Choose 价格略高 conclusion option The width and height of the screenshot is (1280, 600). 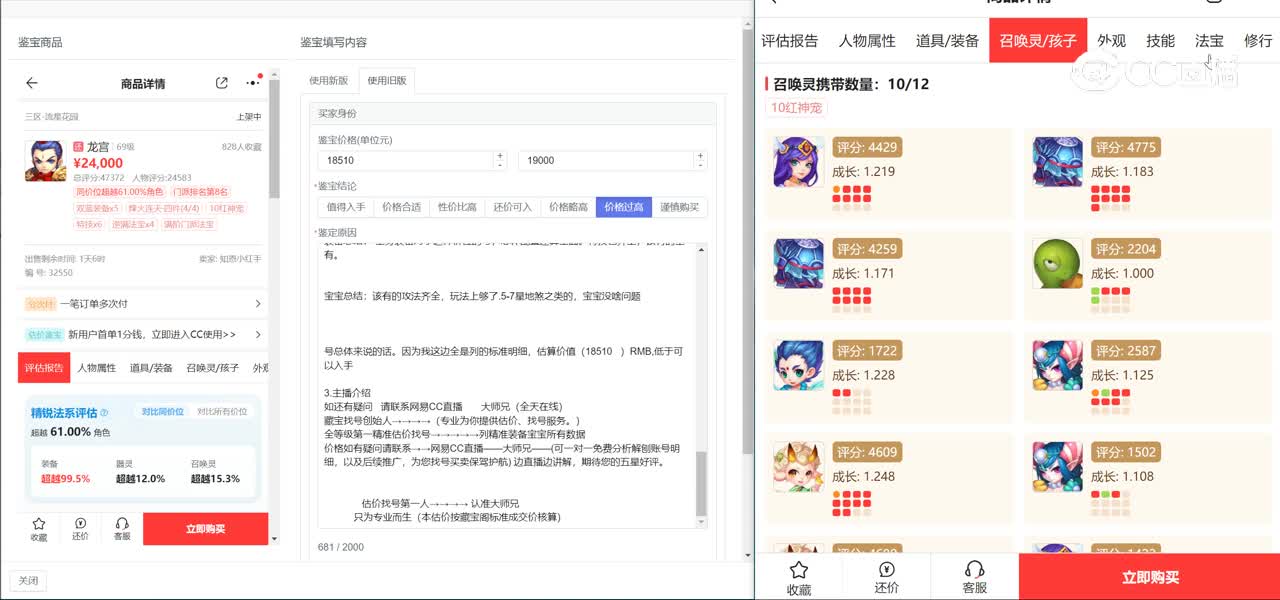tap(568, 207)
